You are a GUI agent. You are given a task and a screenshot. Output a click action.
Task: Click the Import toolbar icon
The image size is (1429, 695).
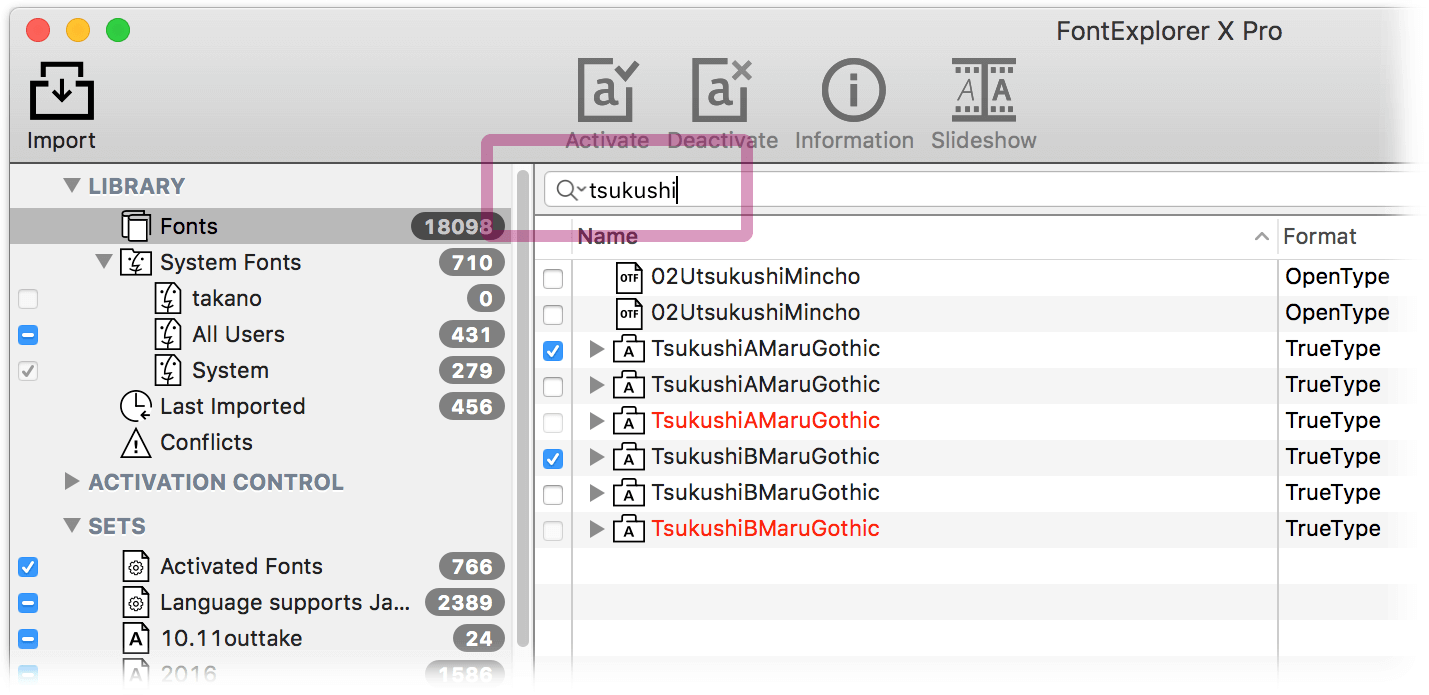click(x=61, y=92)
